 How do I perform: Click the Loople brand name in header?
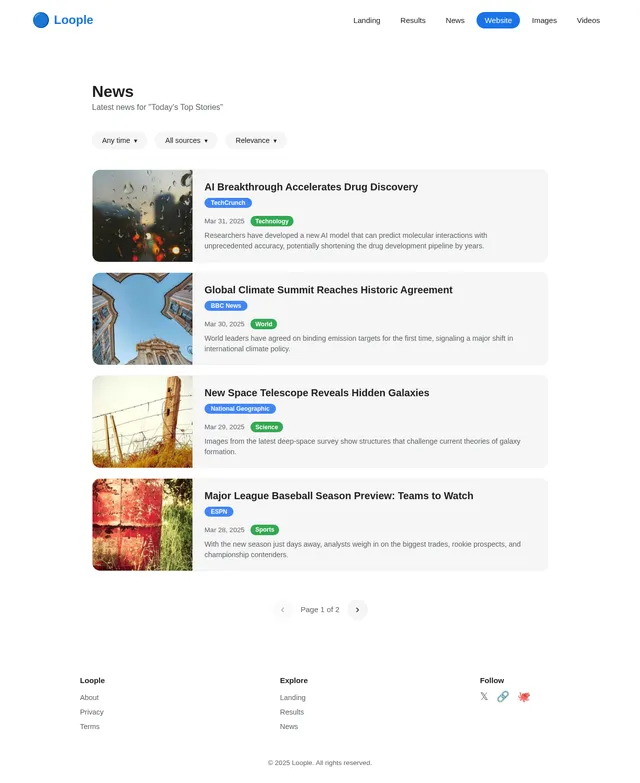[73, 20]
